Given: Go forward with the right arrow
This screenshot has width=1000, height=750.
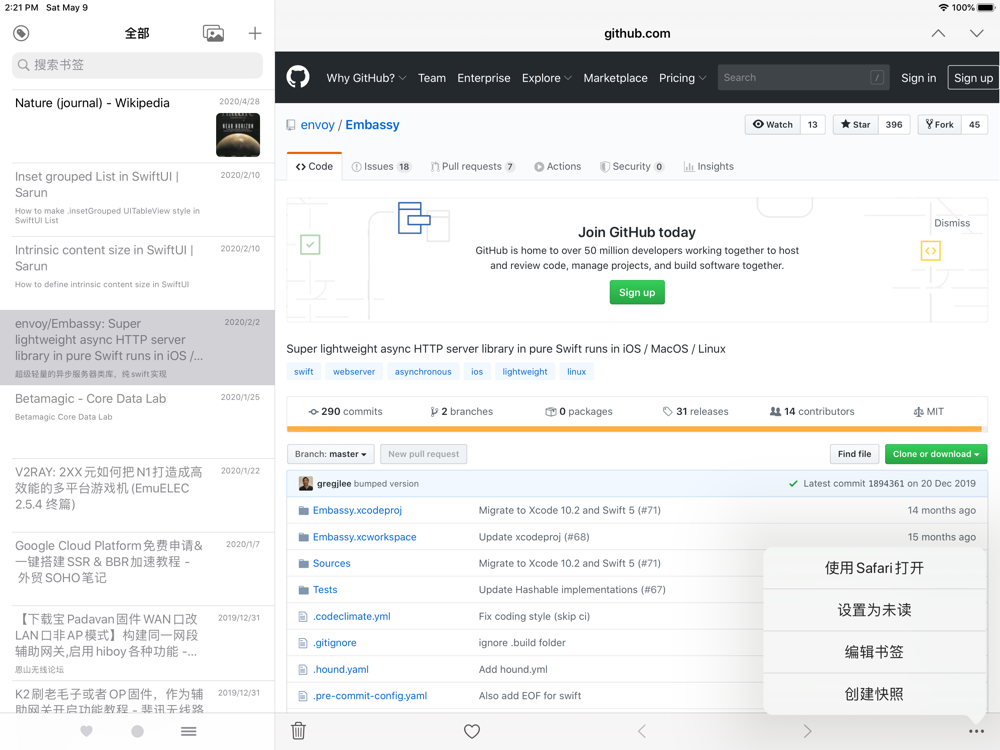Looking at the screenshot, I should [807, 731].
